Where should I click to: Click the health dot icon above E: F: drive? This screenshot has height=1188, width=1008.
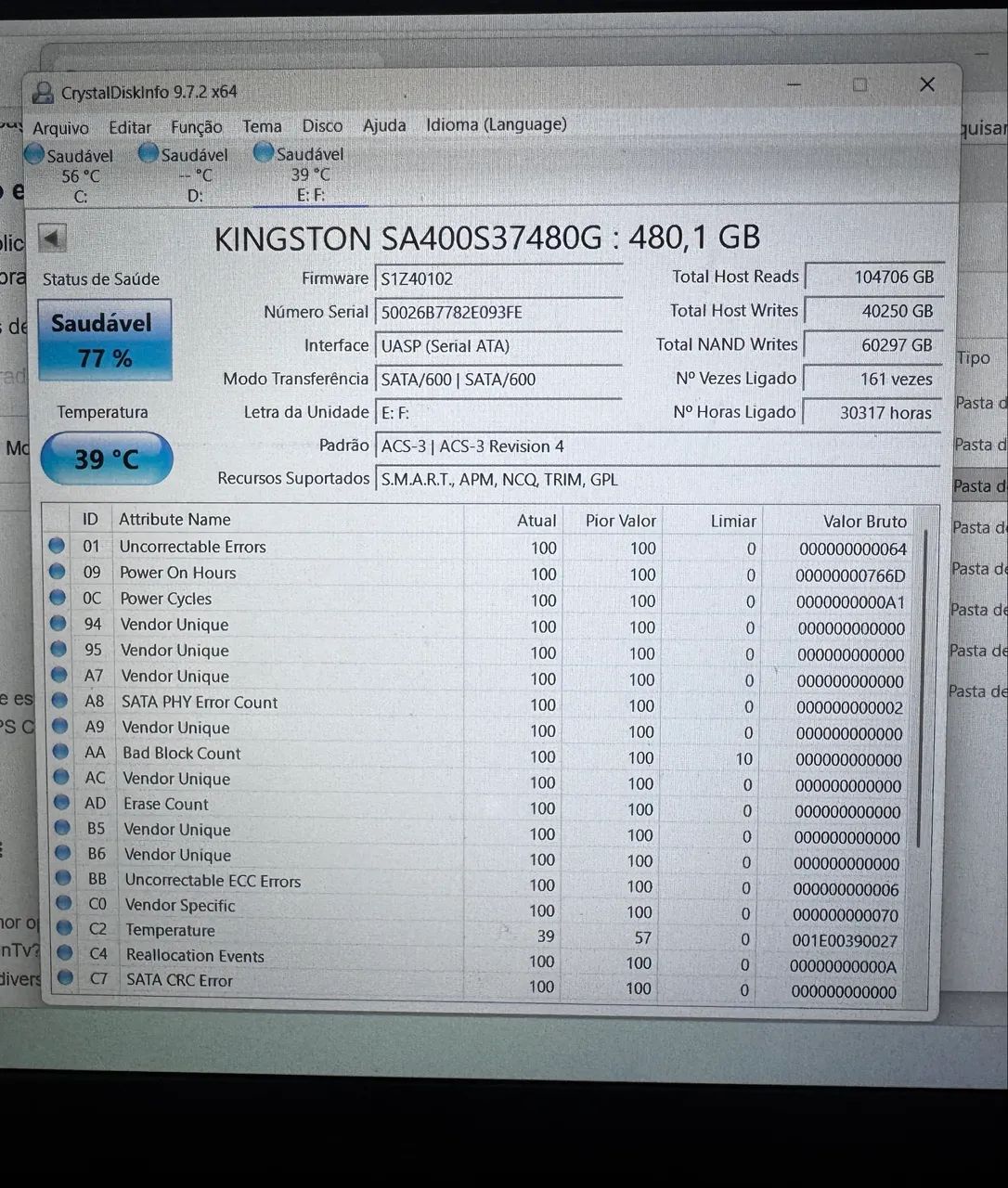click(x=264, y=151)
